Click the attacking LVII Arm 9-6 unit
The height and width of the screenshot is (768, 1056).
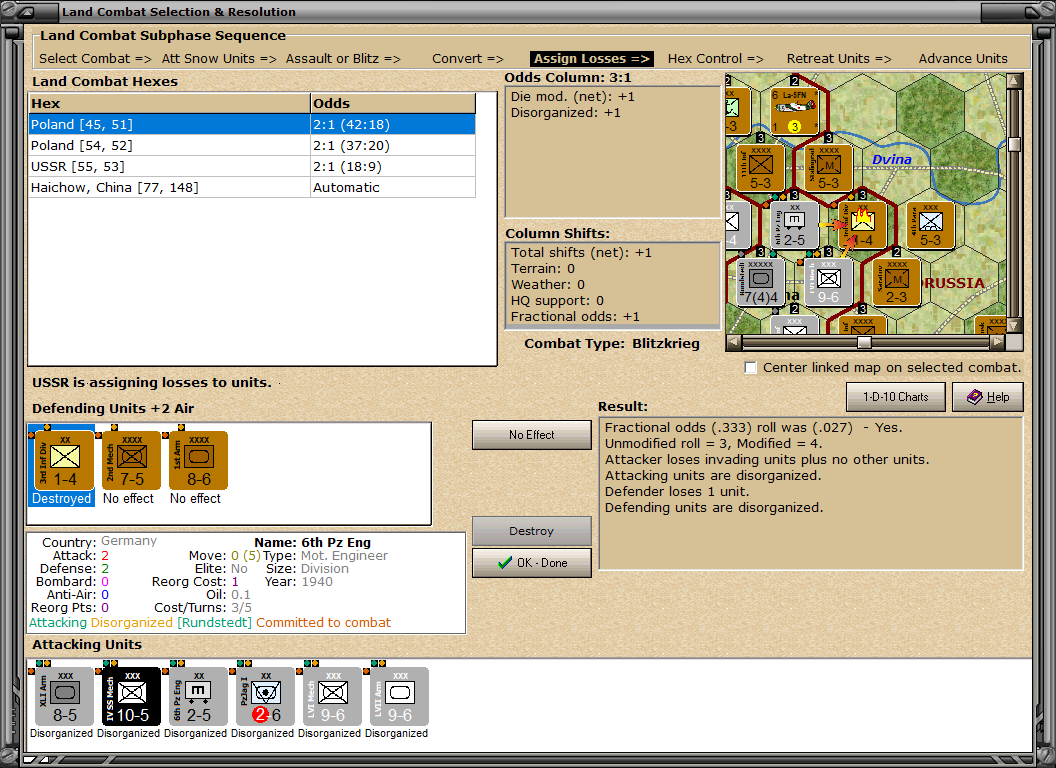pyautogui.click(x=399, y=697)
